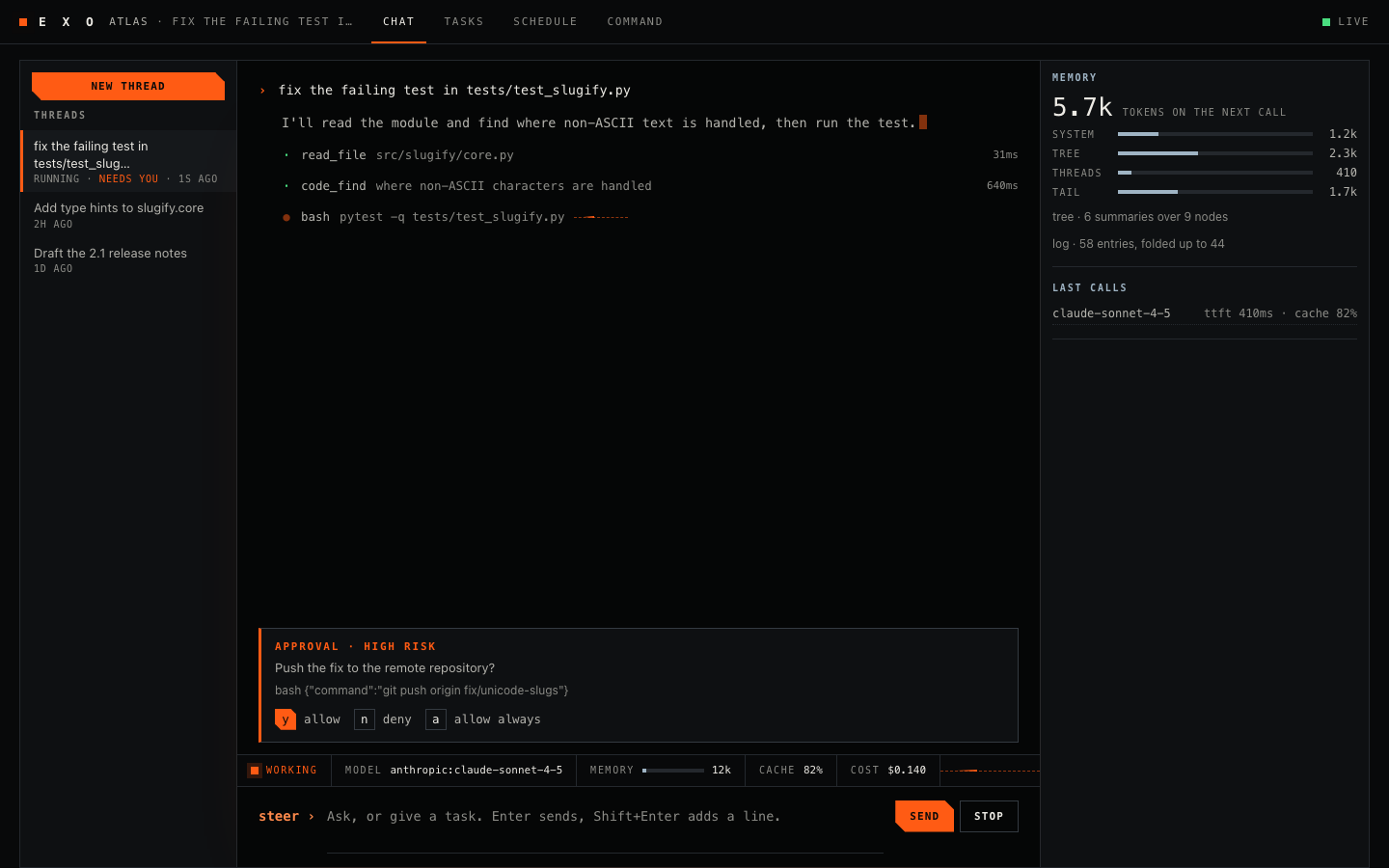The width and height of the screenshot is (1389, 868).
Task: Click the CACHE 82% status entry
Action: (x=791, y=771)
